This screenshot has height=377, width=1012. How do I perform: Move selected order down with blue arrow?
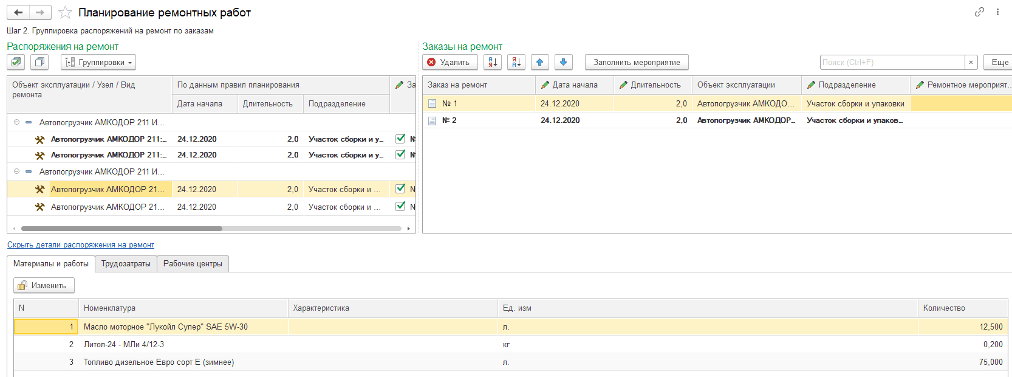click(563, 62)
